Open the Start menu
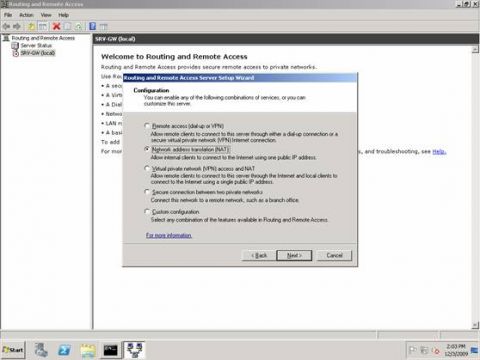 pyautogui.click(x=13, y=350)
